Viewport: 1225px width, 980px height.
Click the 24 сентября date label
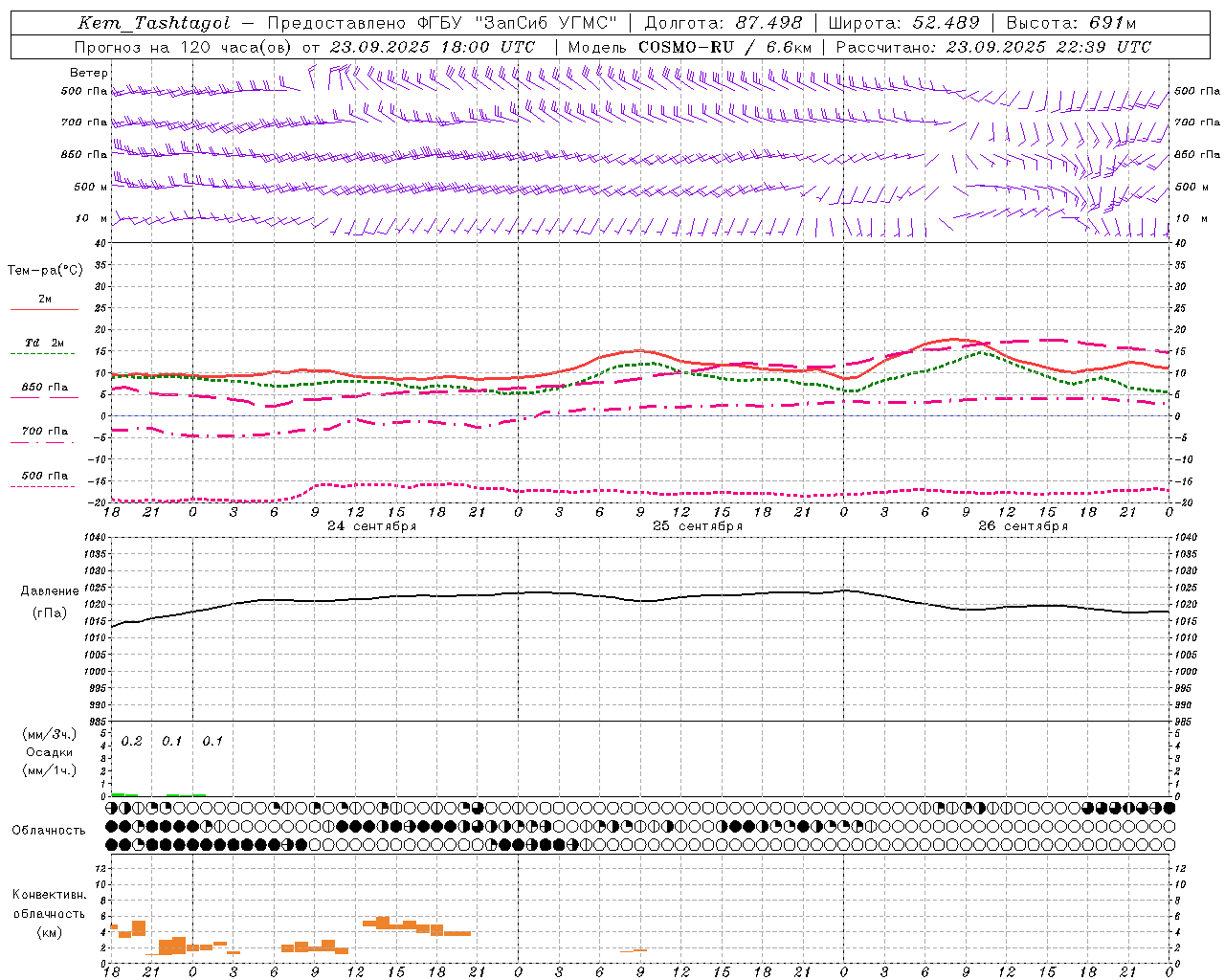coord(371,526)
